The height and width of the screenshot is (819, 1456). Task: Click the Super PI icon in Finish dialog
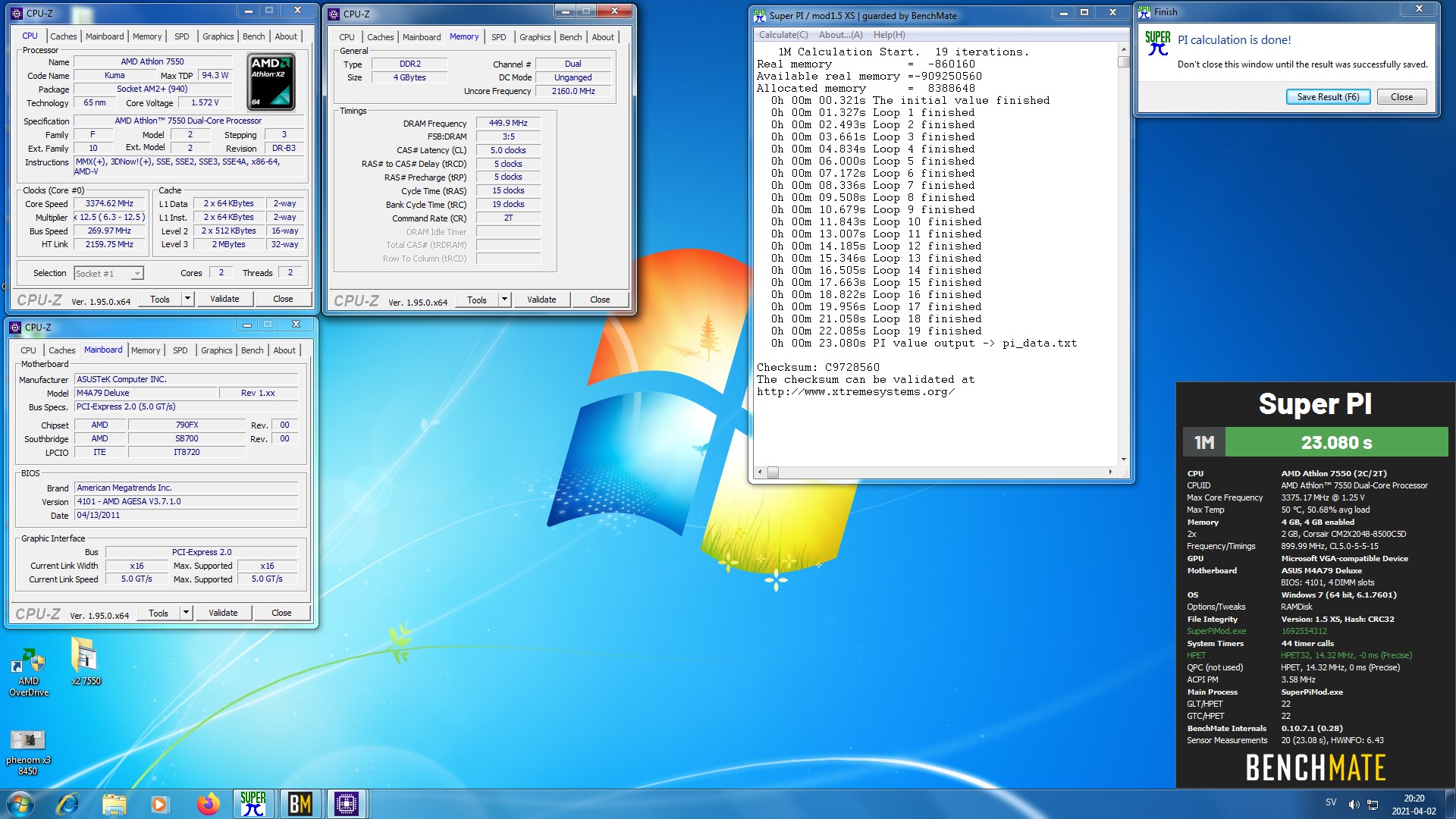1157,43
